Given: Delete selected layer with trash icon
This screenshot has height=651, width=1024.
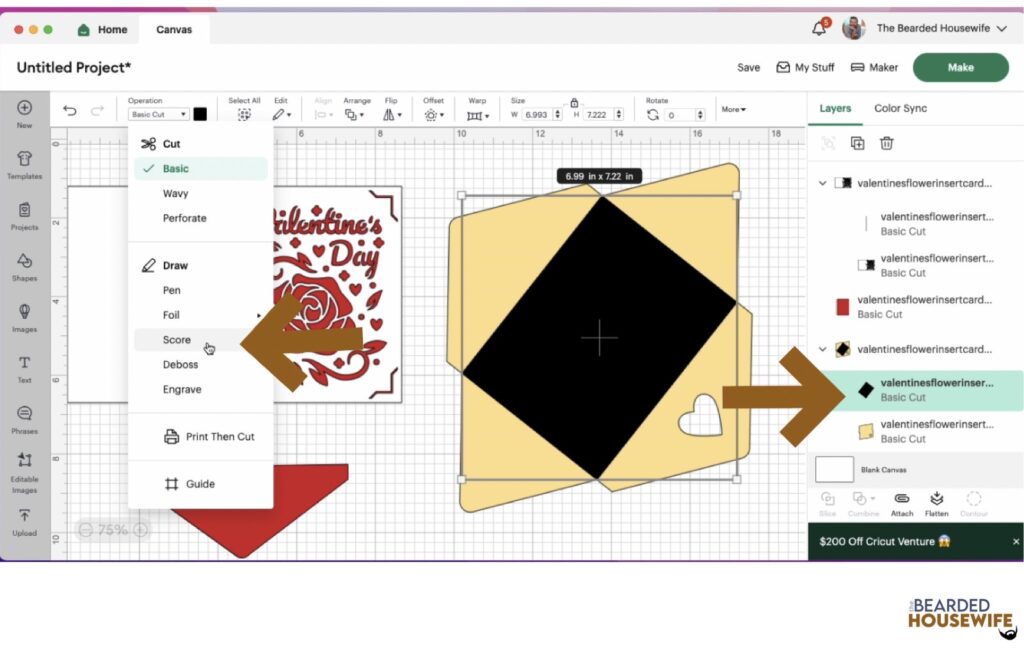Looking at the screenshot, I should coord(886,143).
